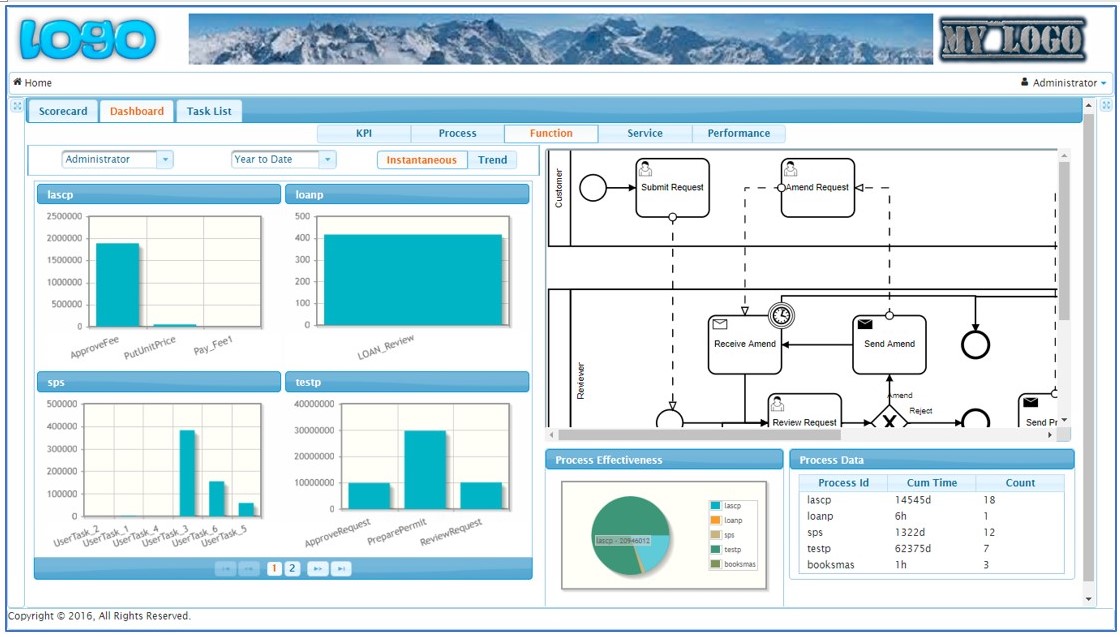Switch to the Task List tab

click(x=209, y=111)
